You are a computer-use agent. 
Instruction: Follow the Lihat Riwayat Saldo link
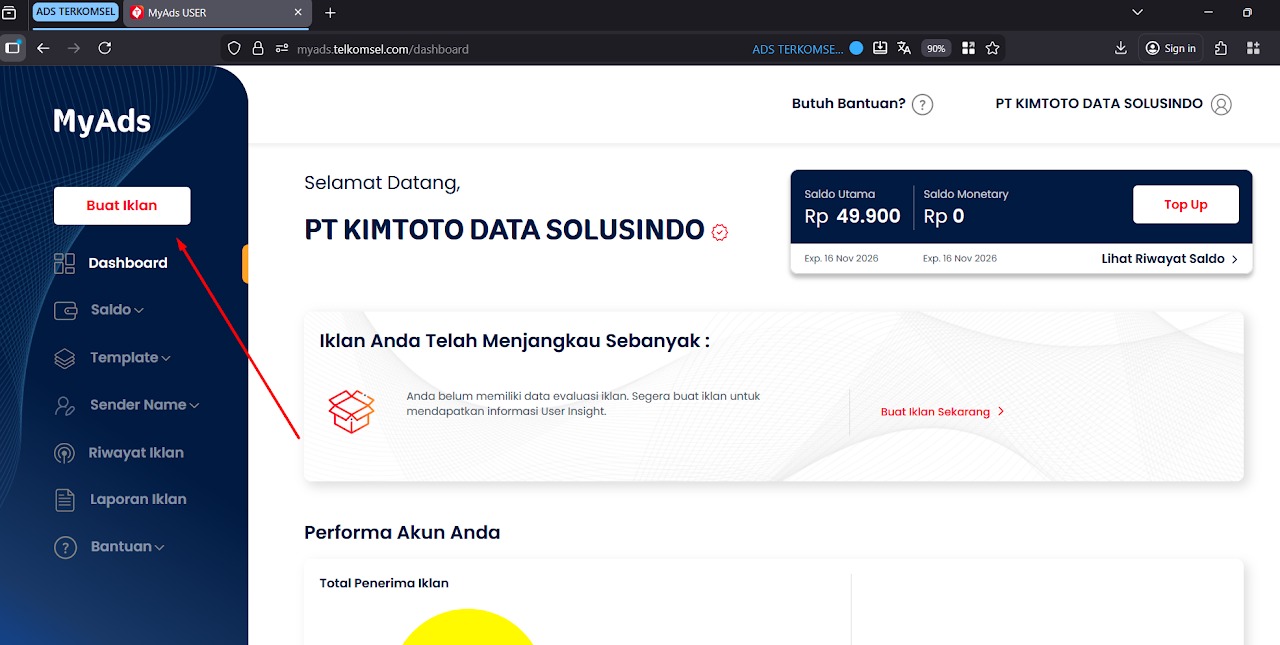click(x=1163, y=258)
